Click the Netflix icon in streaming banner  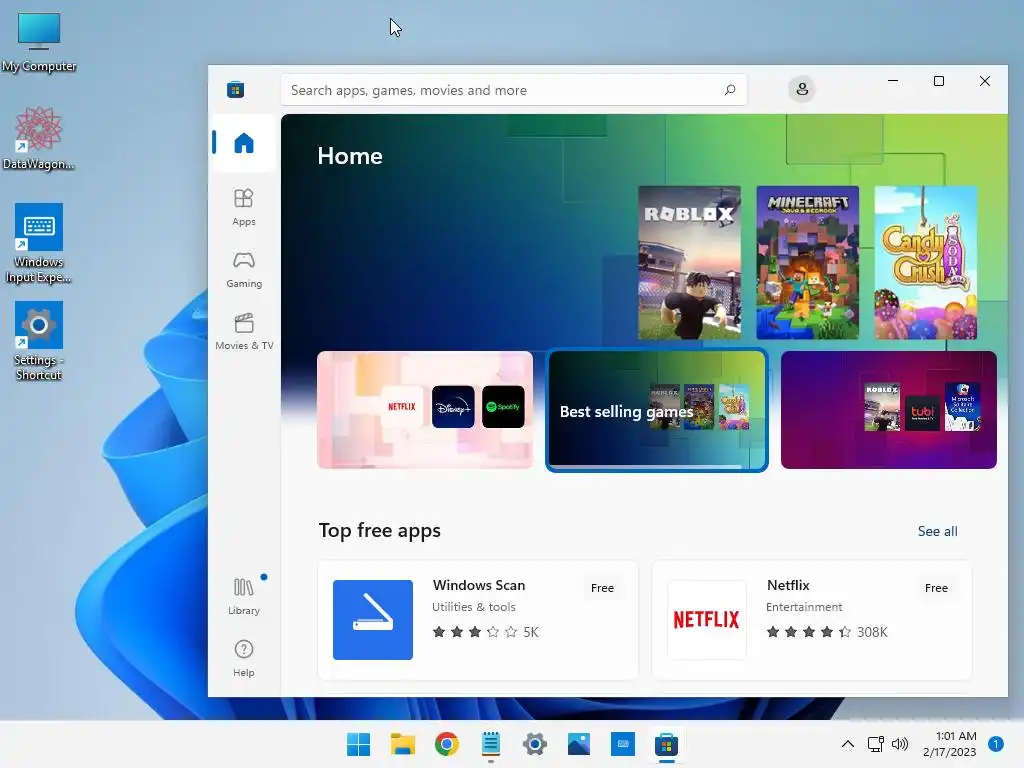point(402,407)
